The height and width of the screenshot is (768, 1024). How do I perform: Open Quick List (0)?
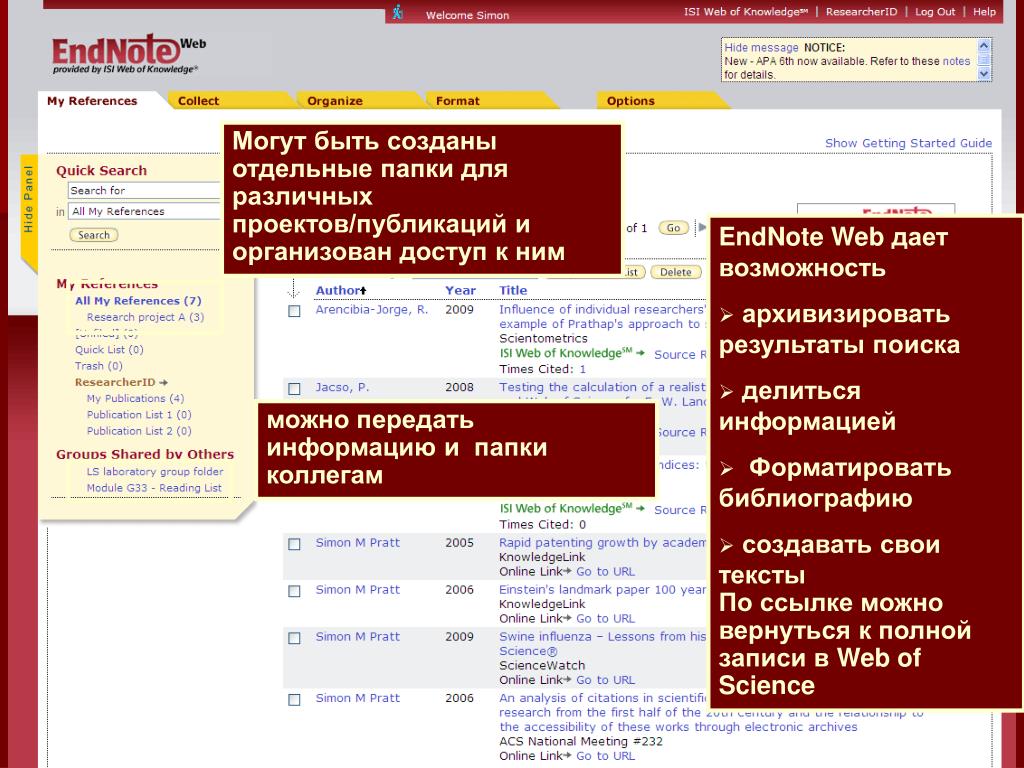108,349
